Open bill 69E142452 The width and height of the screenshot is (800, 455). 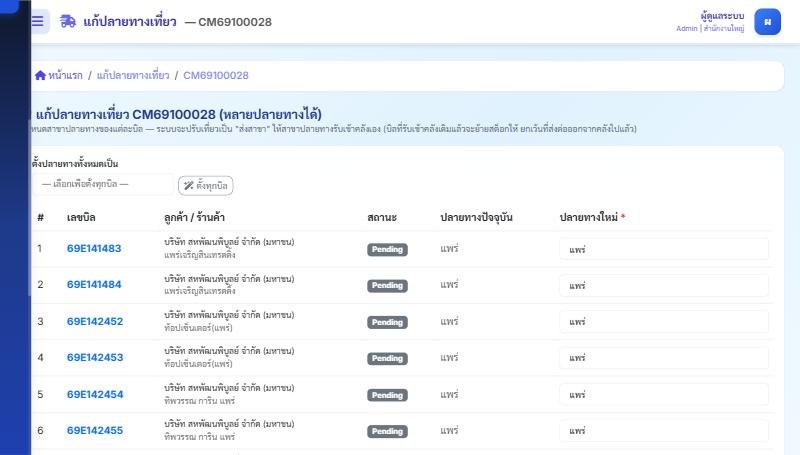95,321
